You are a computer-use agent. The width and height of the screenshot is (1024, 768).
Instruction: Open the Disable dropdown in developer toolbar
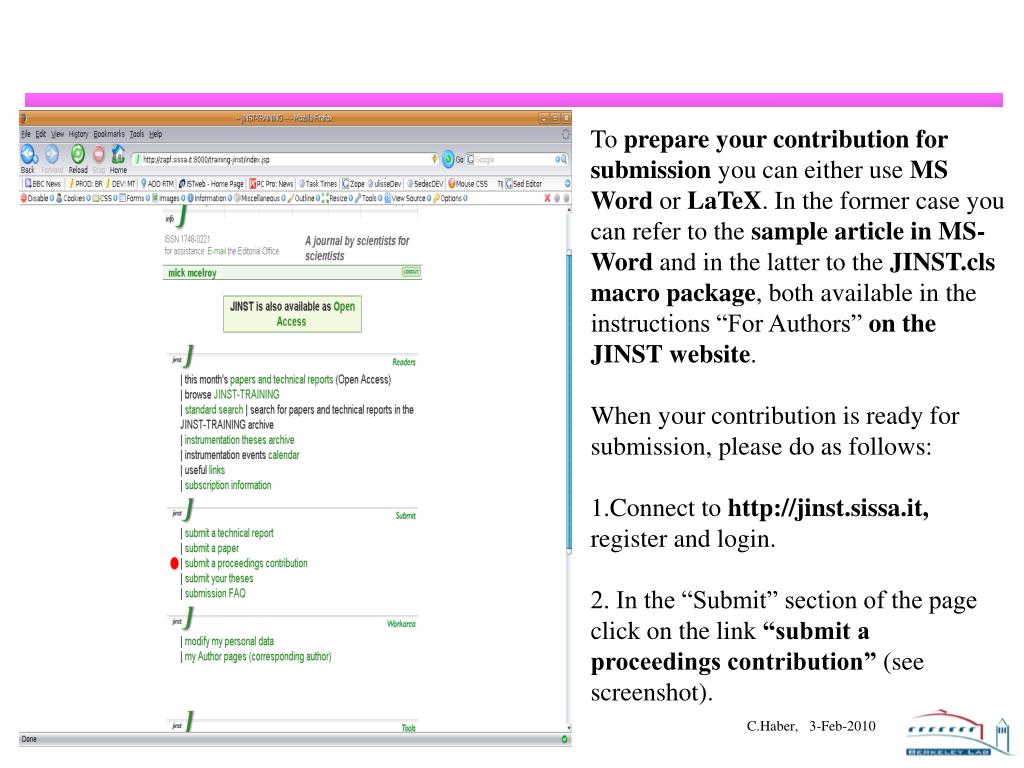click(x=37, y=198)
